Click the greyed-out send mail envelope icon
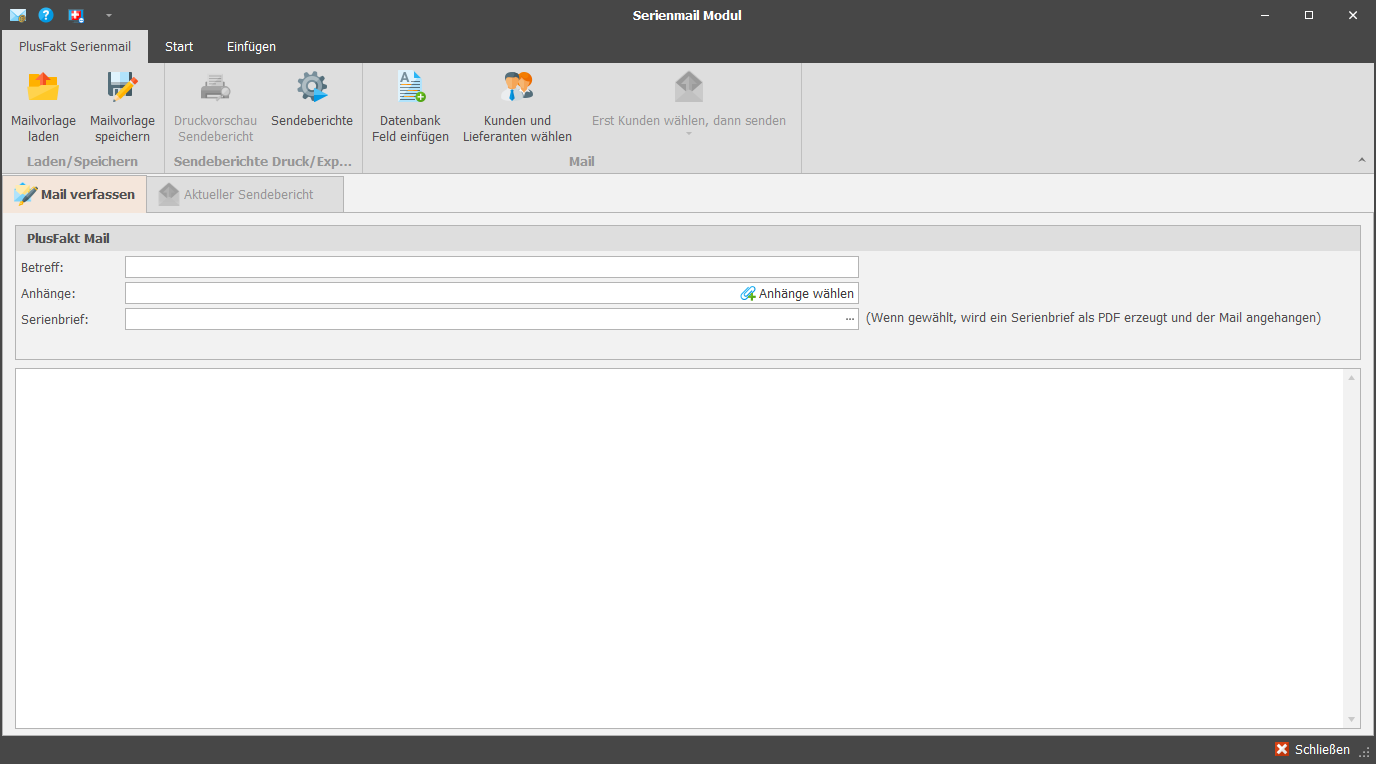Viewport: 1376px width, 764px height. point(689,87)
